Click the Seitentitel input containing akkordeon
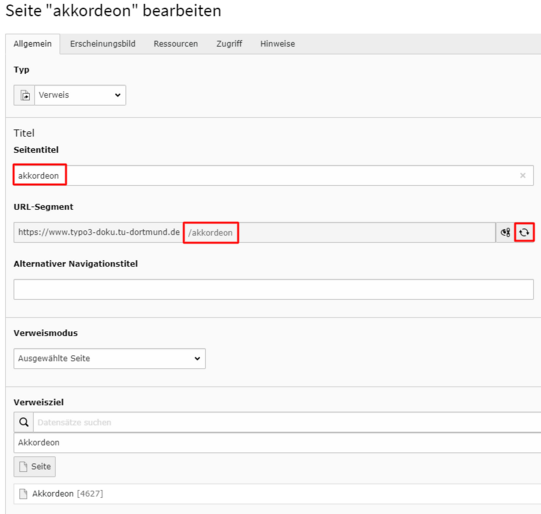This screenshot has width=541, height=514. point(274,176)
